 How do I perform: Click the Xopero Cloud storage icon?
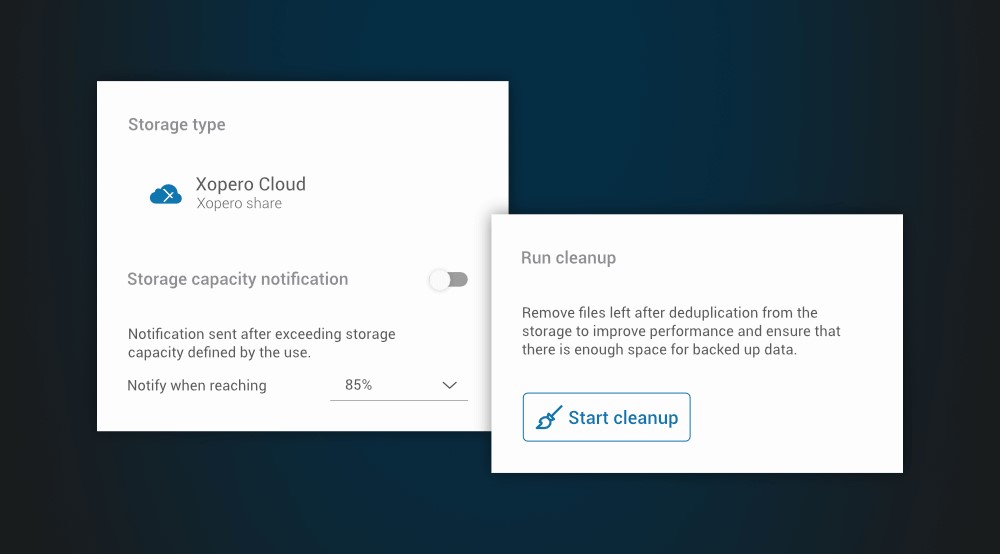click(165, 194)
